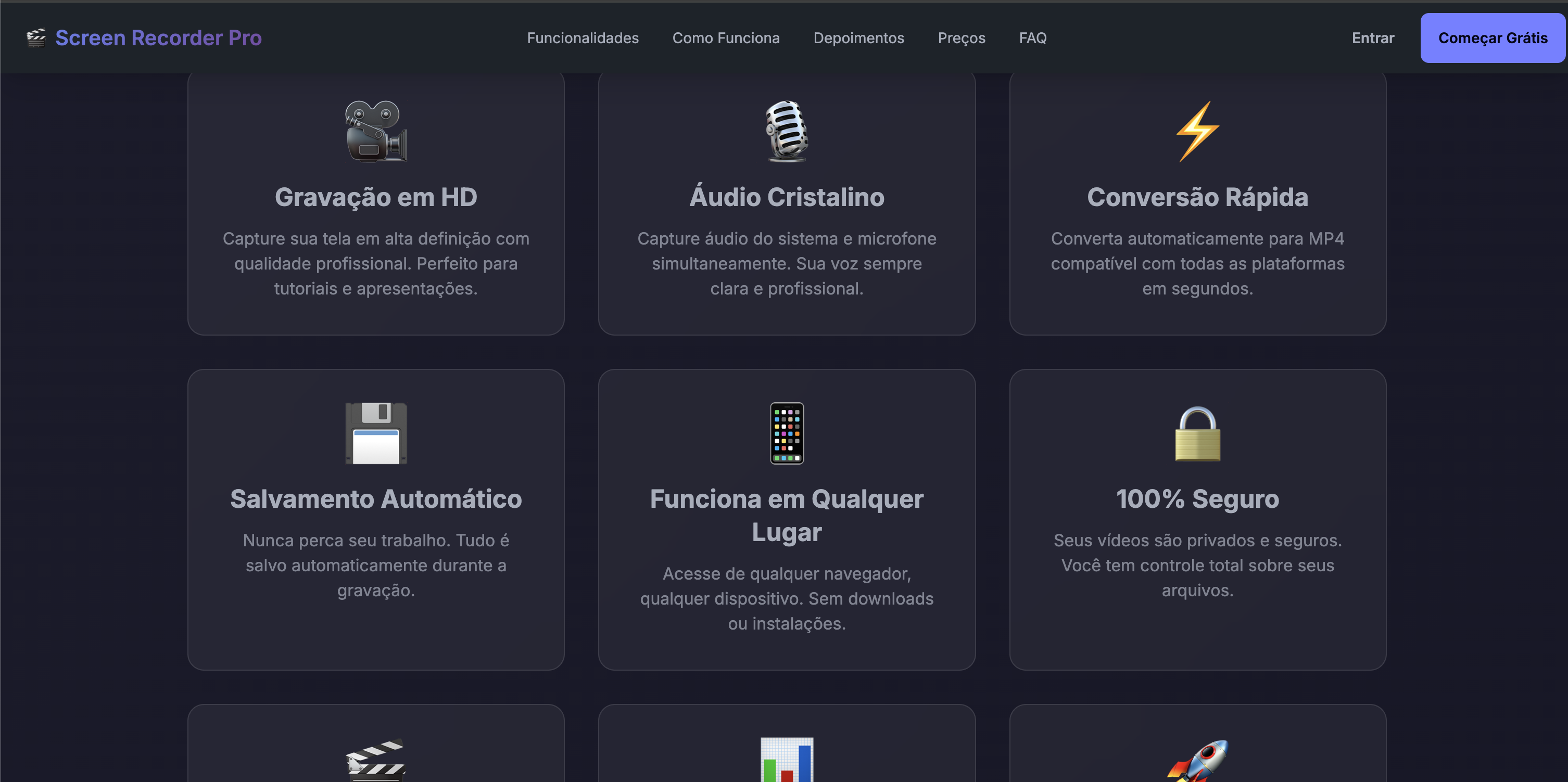Navigate to the Preços section
This screenshot has width=1568, height=782.
tap(961, 38)
